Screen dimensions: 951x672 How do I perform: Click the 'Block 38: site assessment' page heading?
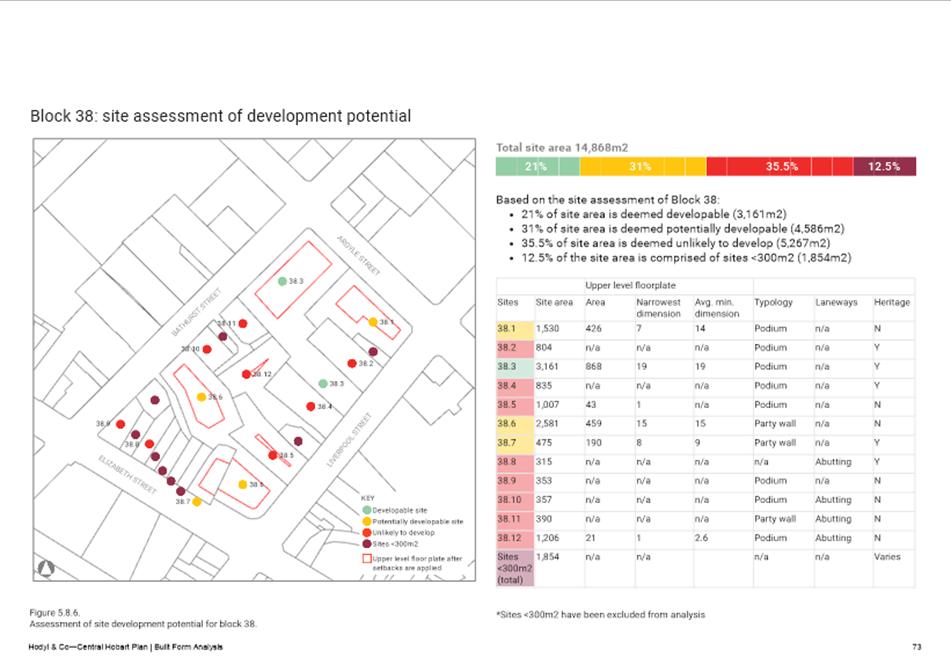pyautogui.click(x=221, y=116)
